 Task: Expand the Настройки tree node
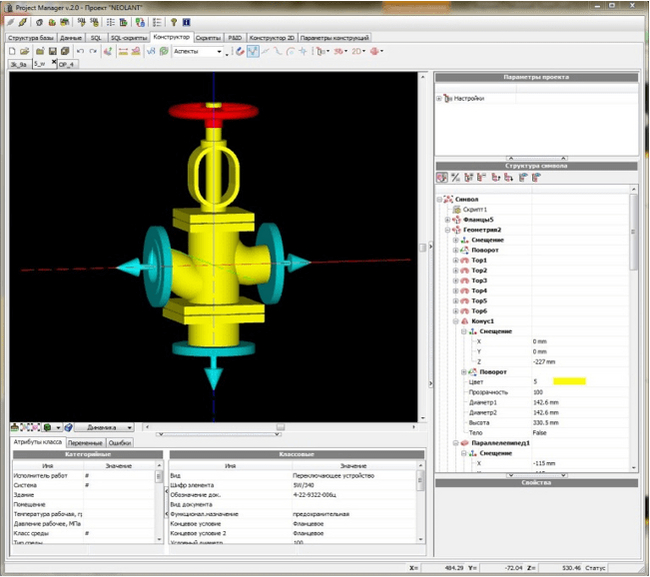[439, 98]
